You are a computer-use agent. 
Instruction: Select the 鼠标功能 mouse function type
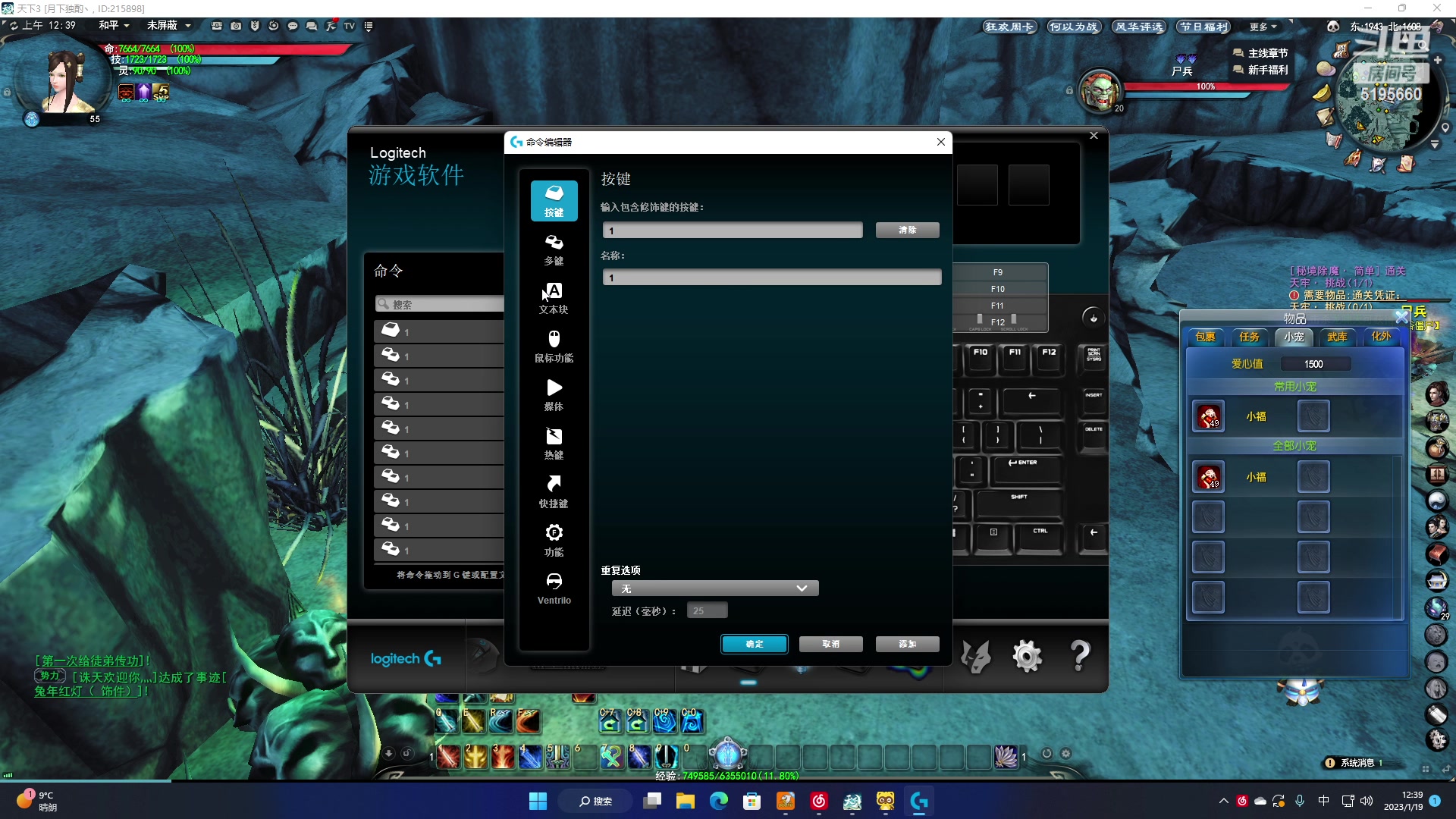[x=554, y=347]
